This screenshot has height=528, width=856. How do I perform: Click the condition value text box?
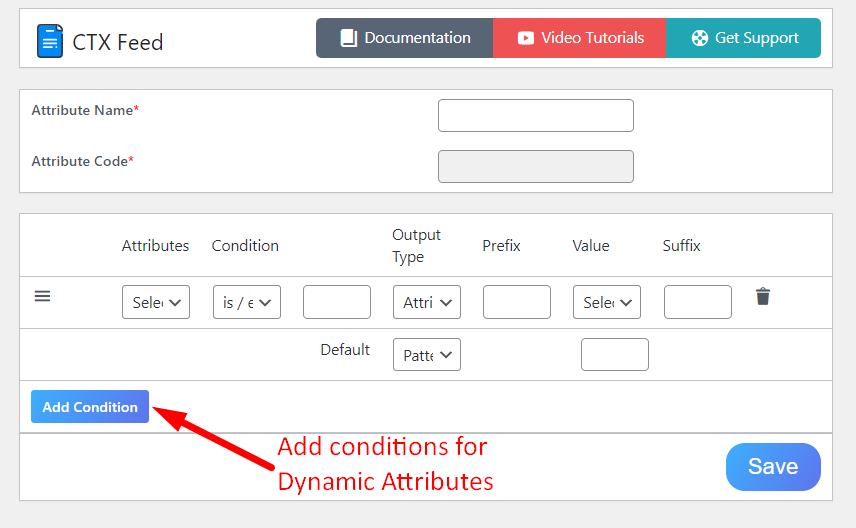336,302
